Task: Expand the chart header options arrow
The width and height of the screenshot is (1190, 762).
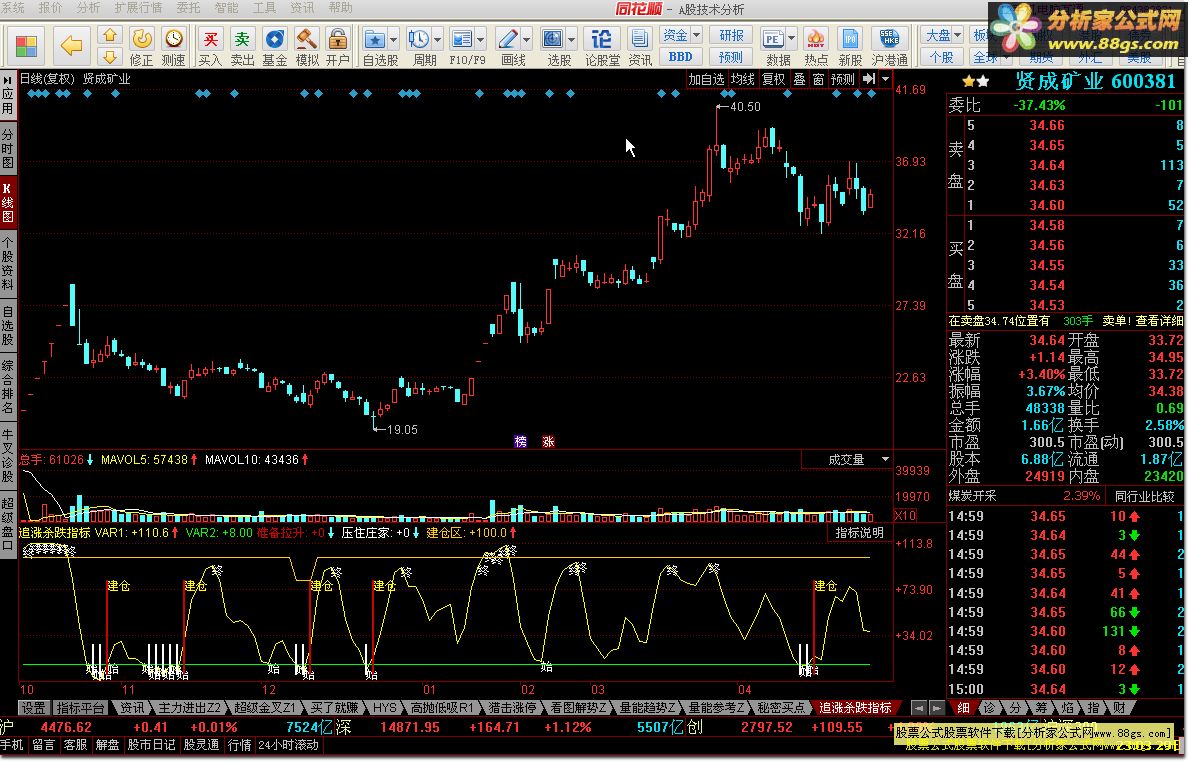Action: coord(886,79)
